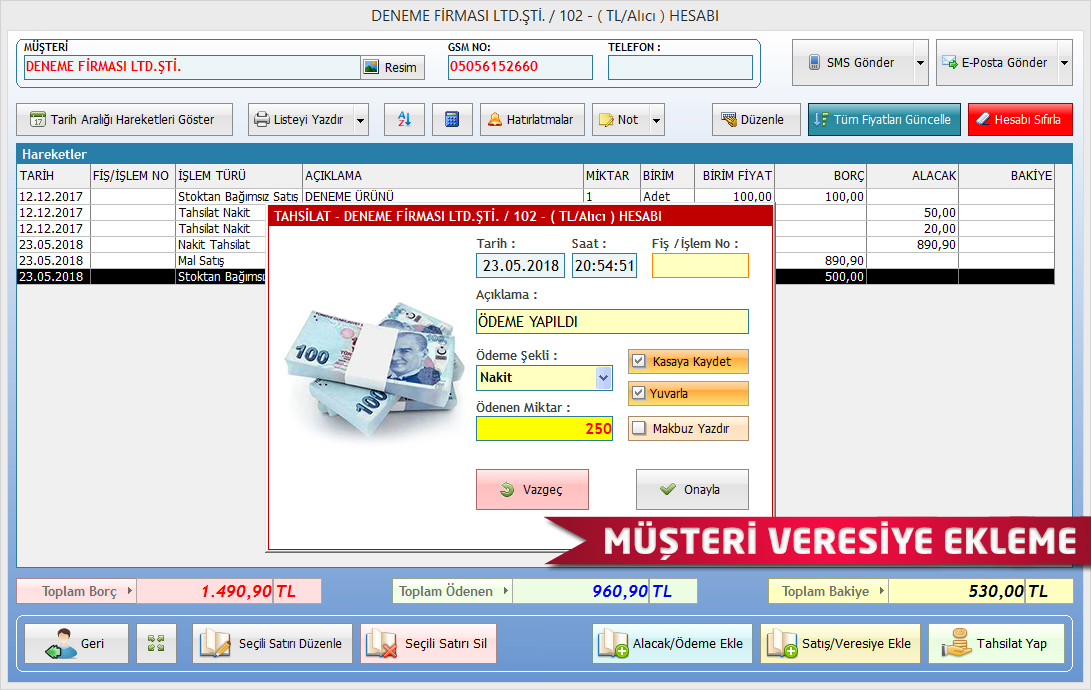The width and height of the screenshot is (1091, 690).
Task: Open Hatırlatmalar reminders bell button
Action: [x=531, y=120]
